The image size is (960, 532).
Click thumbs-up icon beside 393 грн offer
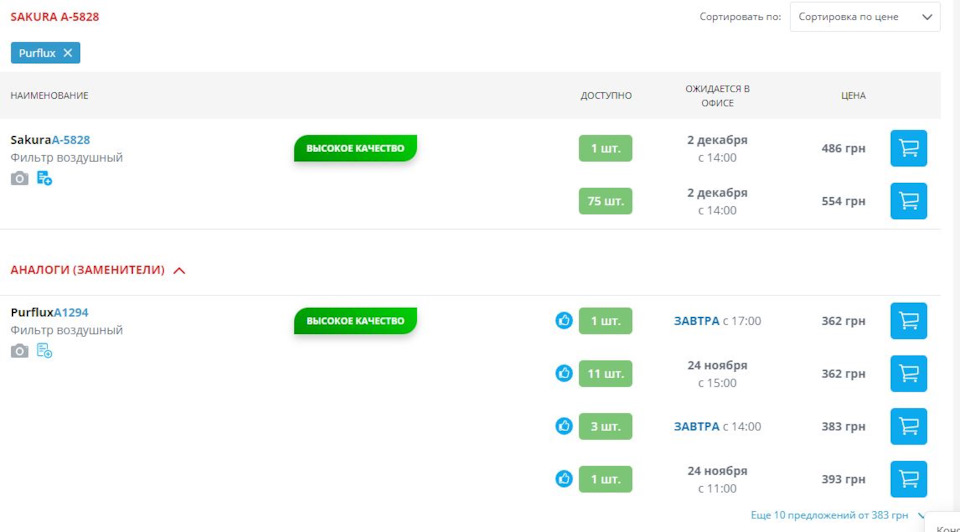(x=564, y=478)
